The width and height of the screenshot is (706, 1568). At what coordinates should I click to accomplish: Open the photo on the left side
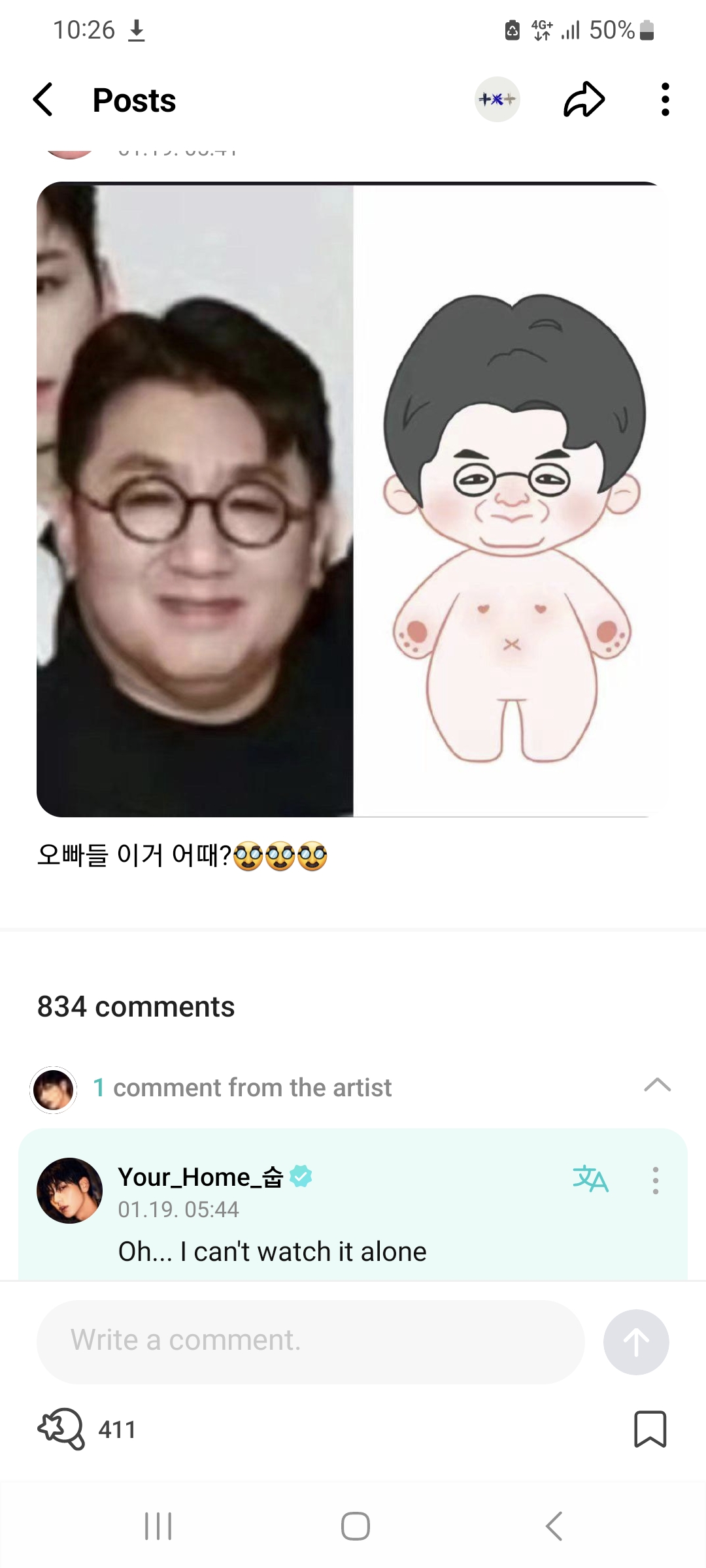[x=195, y=500]
